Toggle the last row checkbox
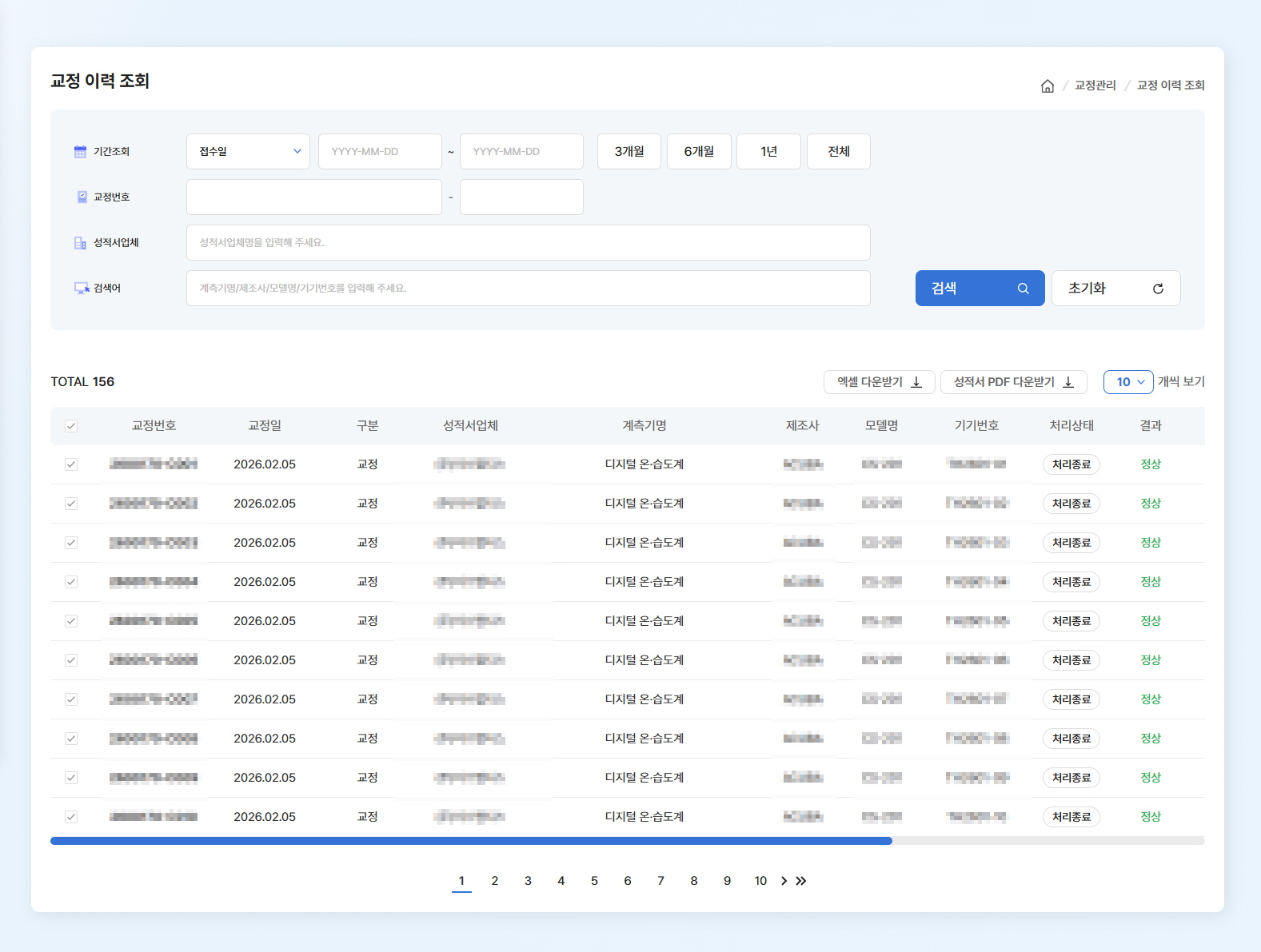 [71, 817]
